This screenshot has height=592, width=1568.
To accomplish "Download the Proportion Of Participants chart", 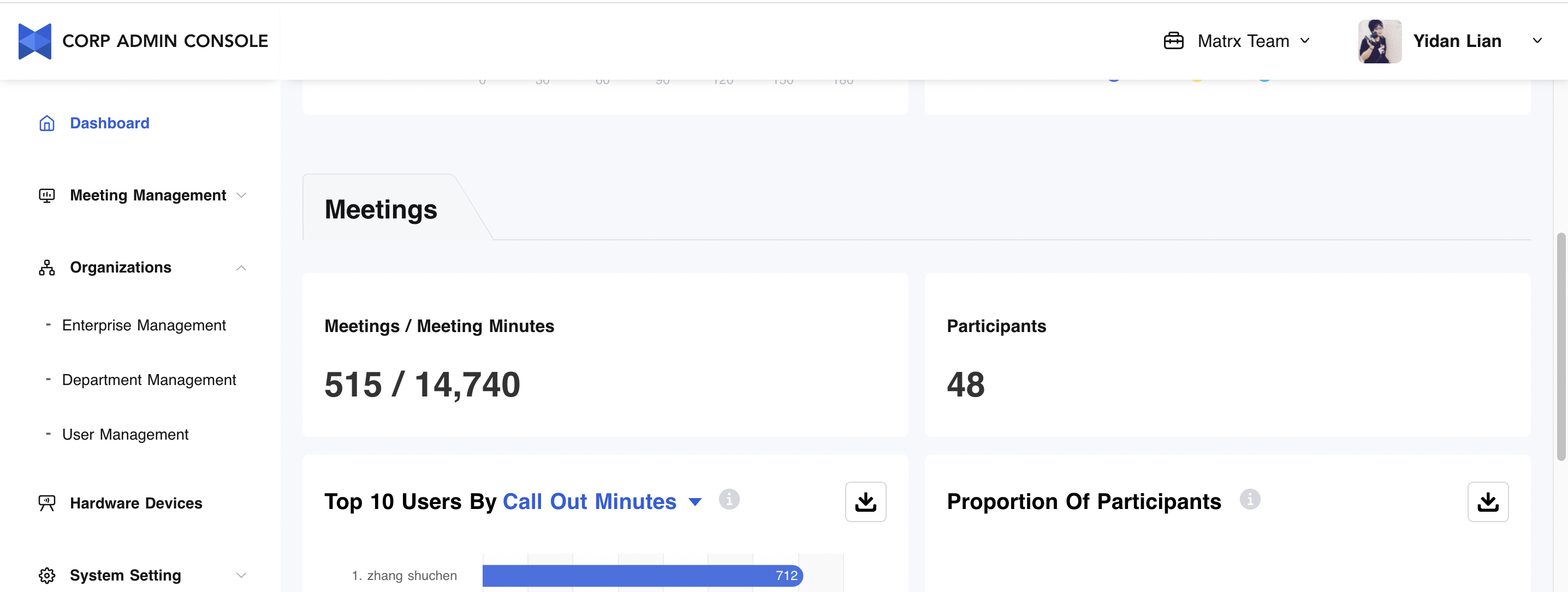I will click(x=1487, y=502).
